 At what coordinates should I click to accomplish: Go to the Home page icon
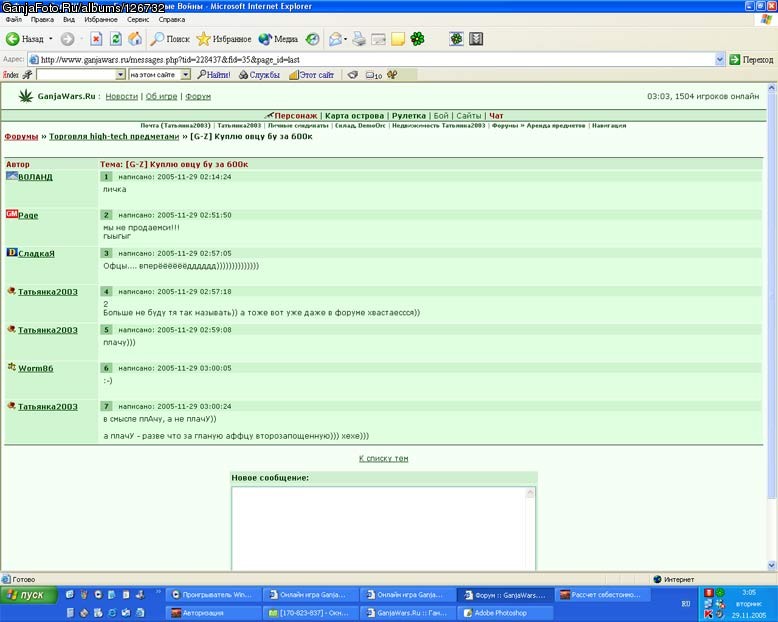click(x=135, y=39)
